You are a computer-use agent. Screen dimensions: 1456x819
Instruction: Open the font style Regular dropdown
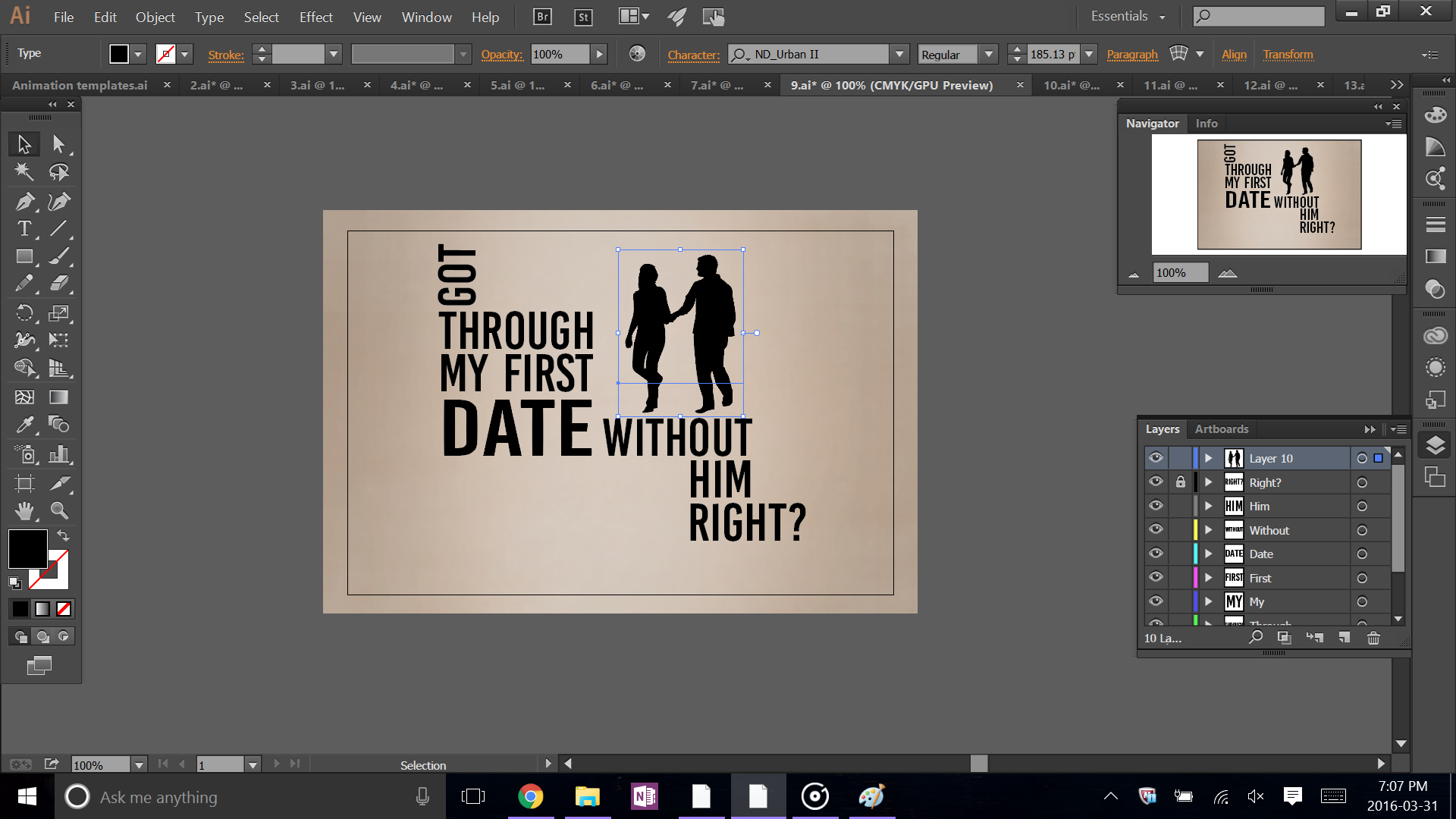click(988, 55)
